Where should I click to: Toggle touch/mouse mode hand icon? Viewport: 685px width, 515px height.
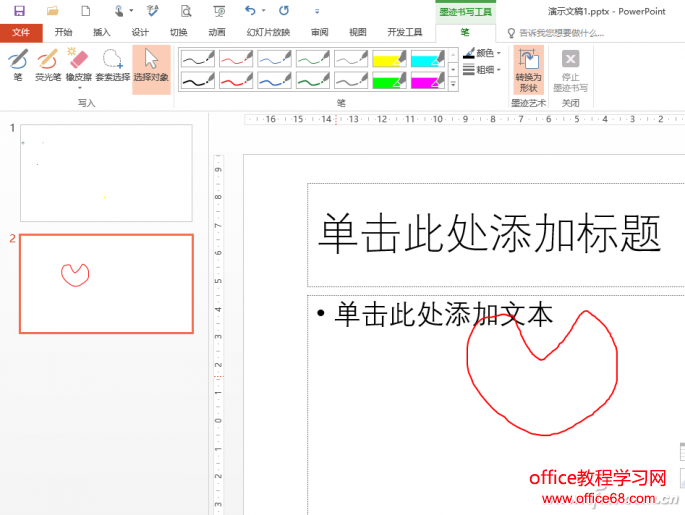pos(118,10)
